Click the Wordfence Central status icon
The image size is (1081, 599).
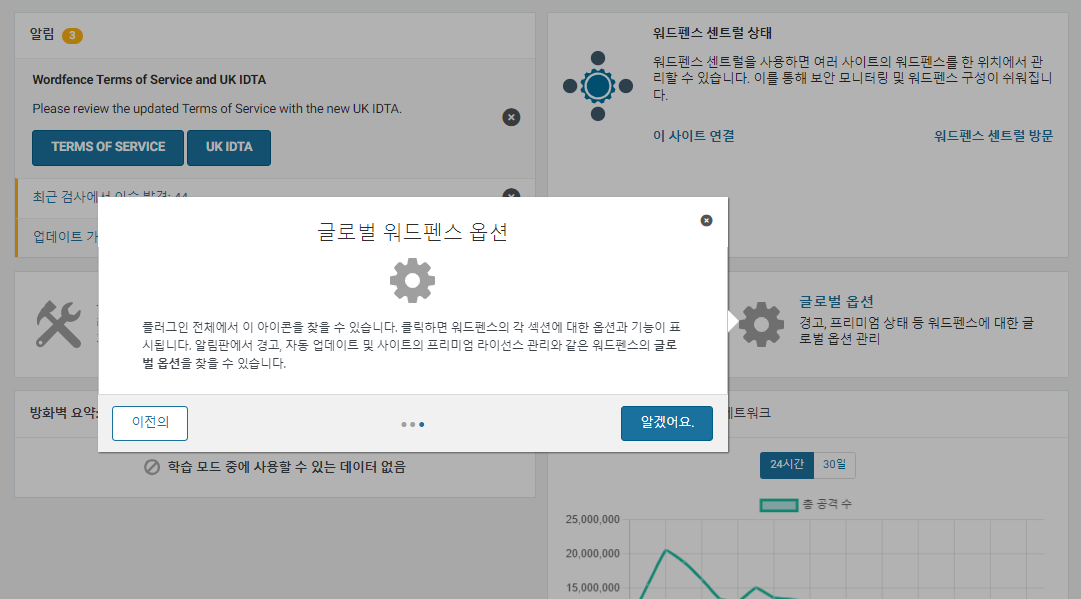[x=598, y=86]
